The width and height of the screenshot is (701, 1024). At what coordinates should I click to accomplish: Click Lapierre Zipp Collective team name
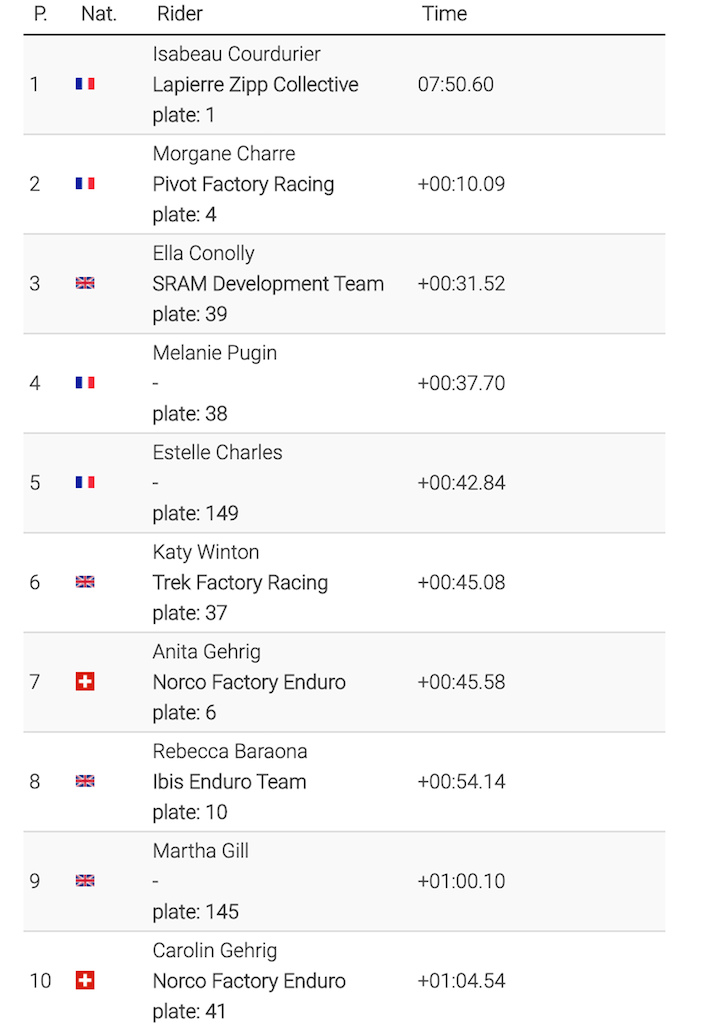click(x=255, y=85)
